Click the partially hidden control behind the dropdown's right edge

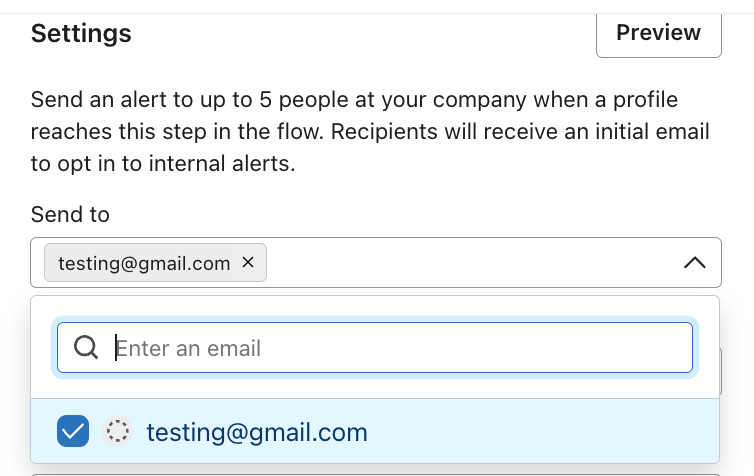click(x=722, y=372)
